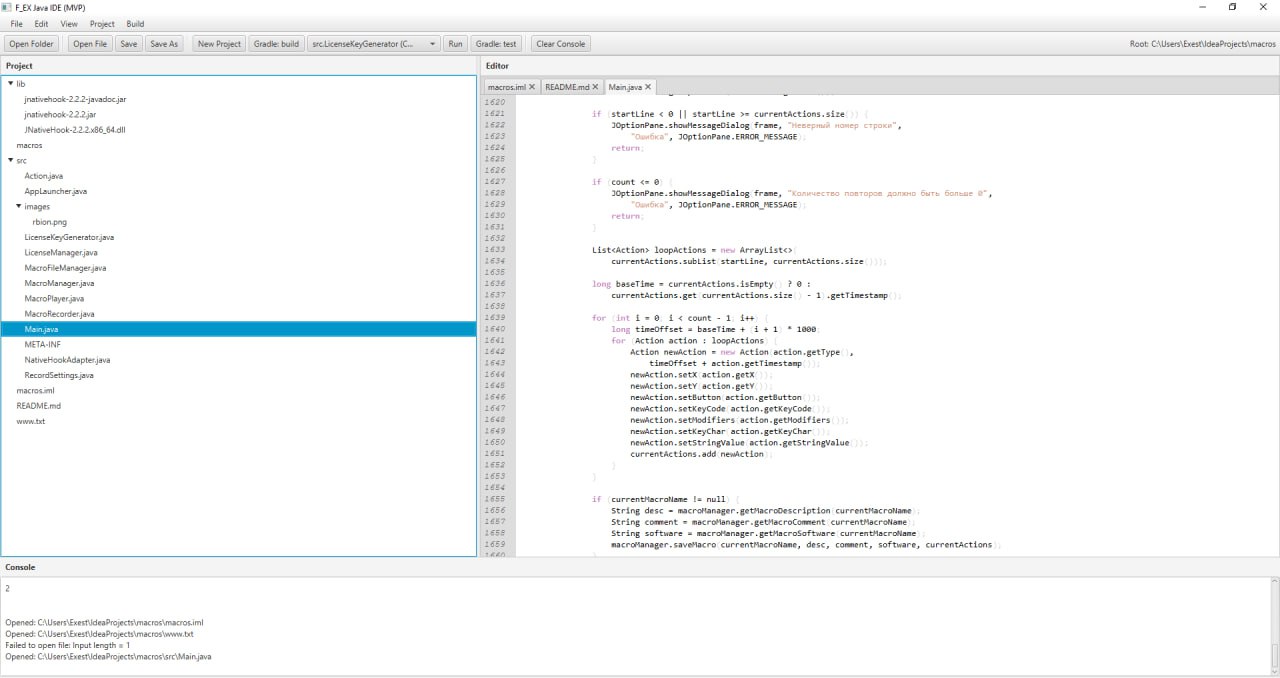
Task: Open the Build menu
Action: (135, 23)
